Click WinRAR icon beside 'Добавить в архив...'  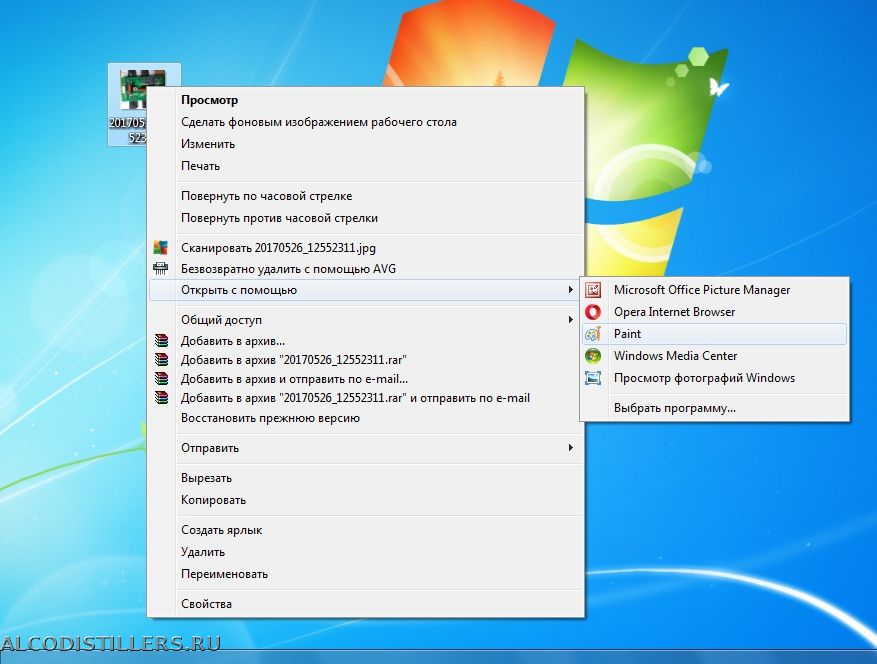click(161, 341)
